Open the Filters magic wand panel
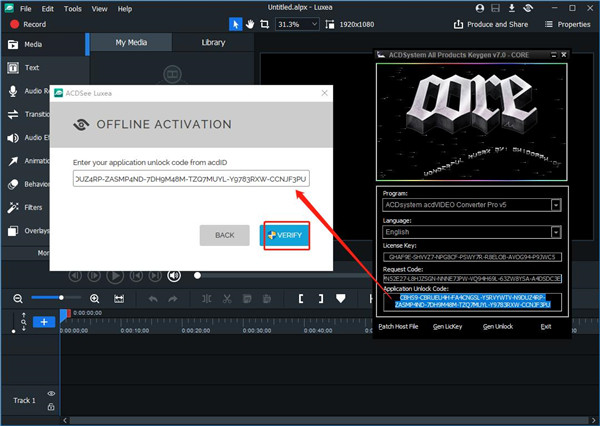Viewport: 600px width, 426px height. click(26, 207)
